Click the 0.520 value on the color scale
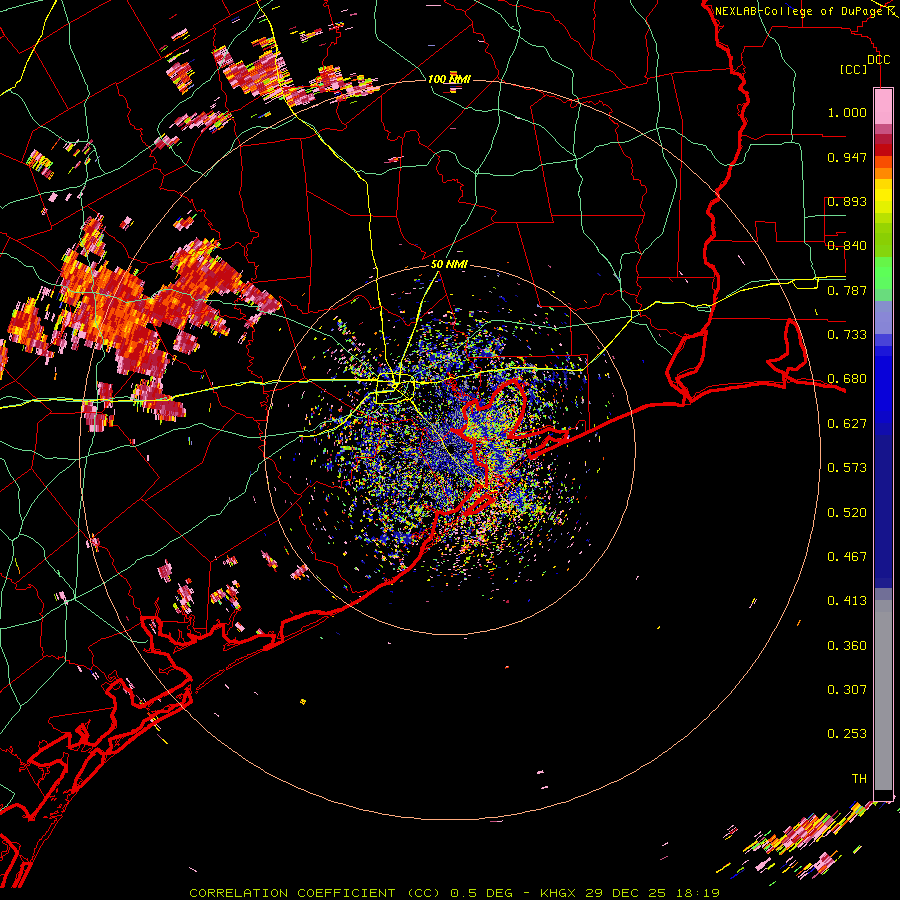This screenshot has height=900, width=900. pyautogui.click(x=847, y=513)
